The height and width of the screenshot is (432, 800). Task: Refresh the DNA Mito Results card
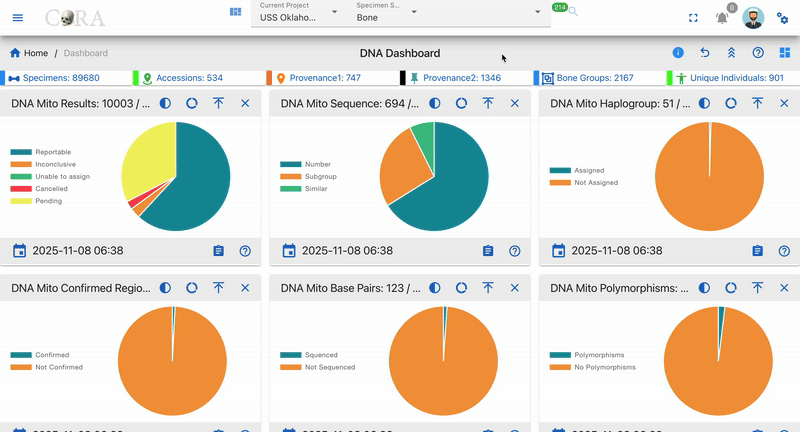[192, 104]
